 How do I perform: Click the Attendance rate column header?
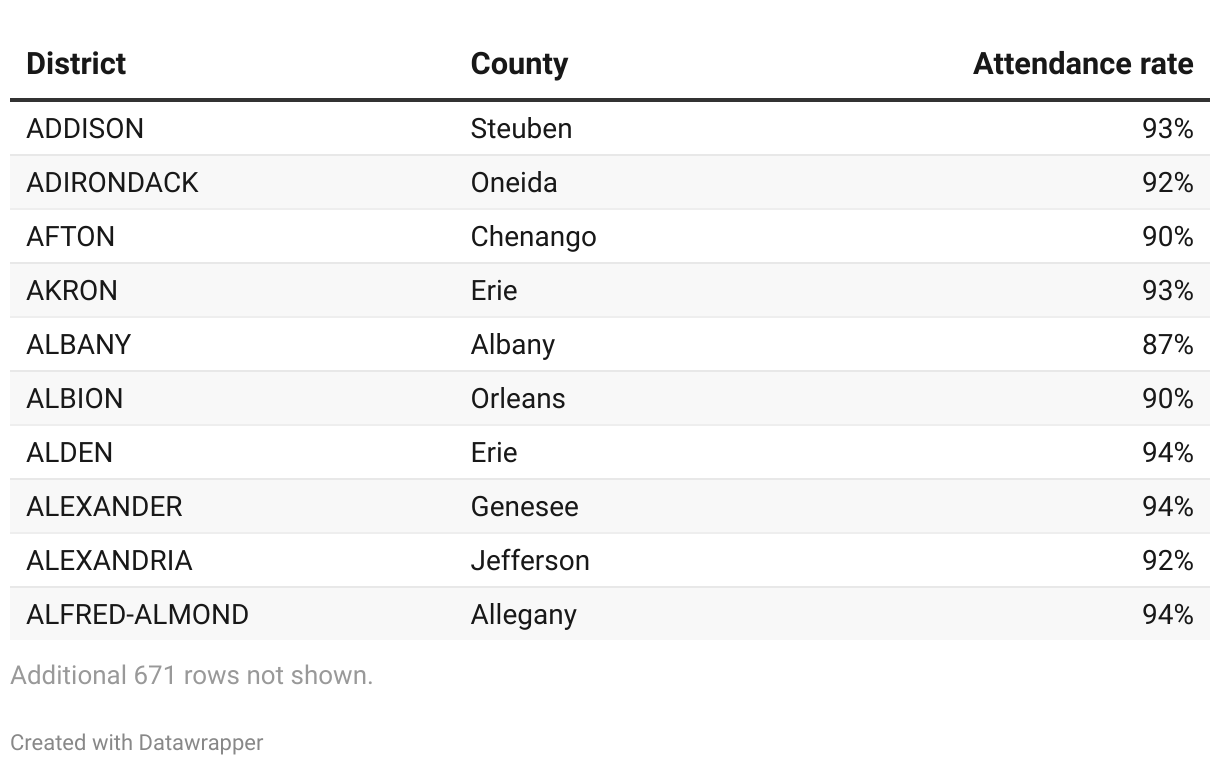click(x=1083, y=64)
